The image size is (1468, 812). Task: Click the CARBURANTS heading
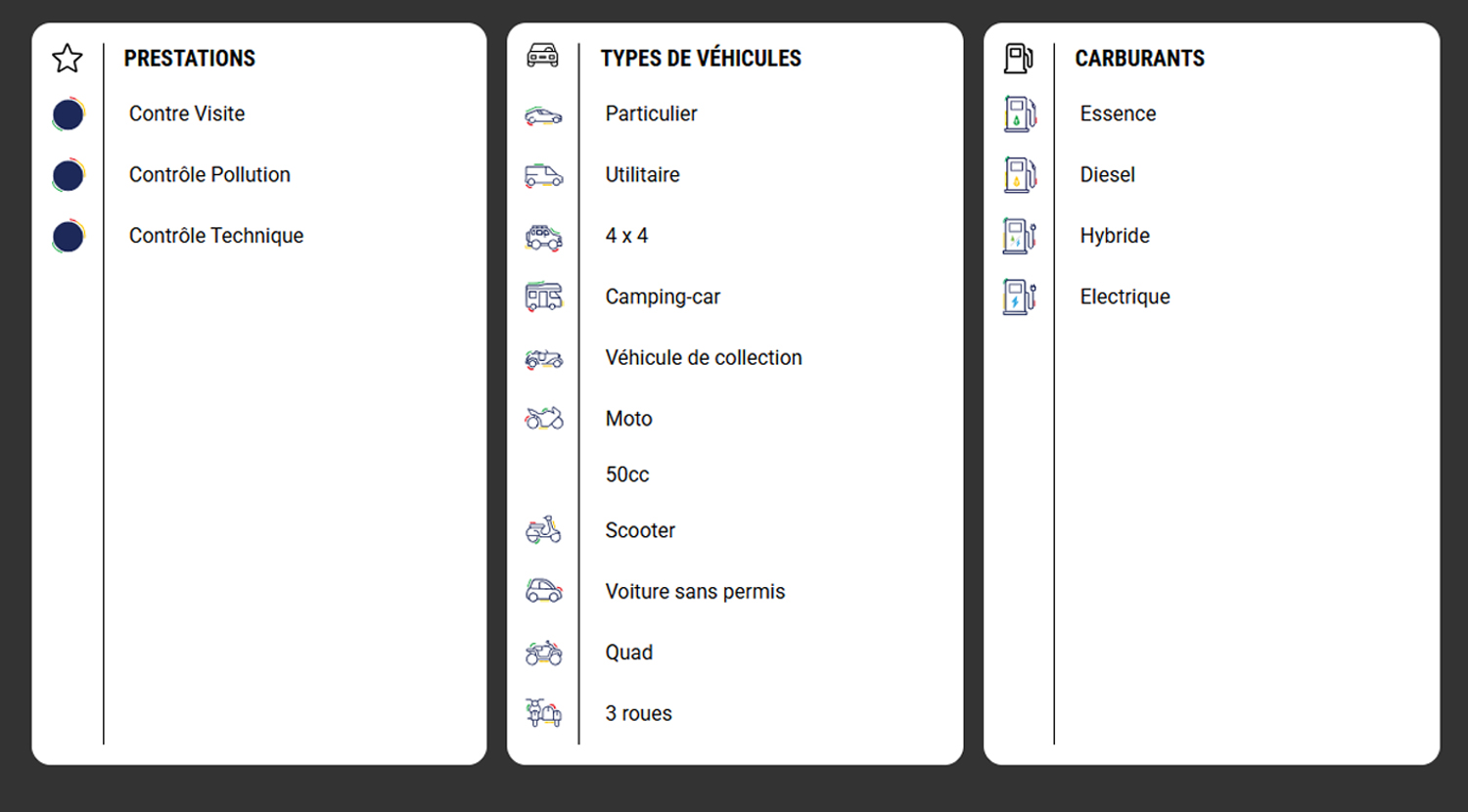tap(1140, 59)
